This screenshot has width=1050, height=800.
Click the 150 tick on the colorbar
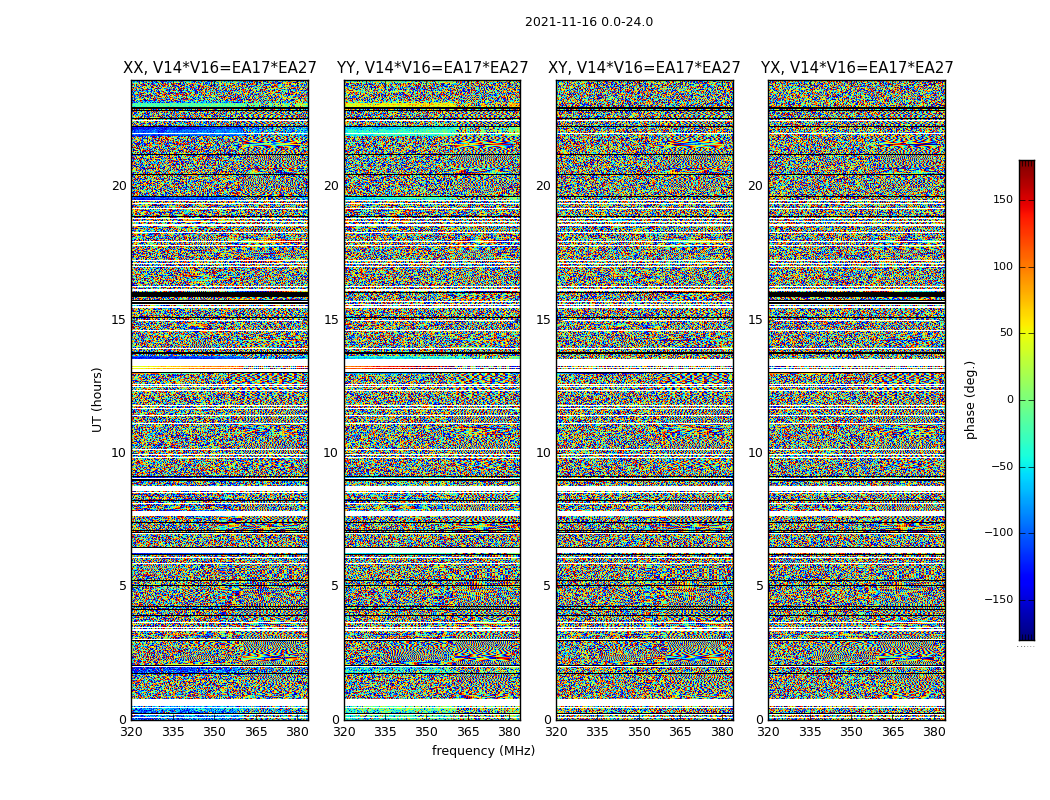pos(1003,199)
